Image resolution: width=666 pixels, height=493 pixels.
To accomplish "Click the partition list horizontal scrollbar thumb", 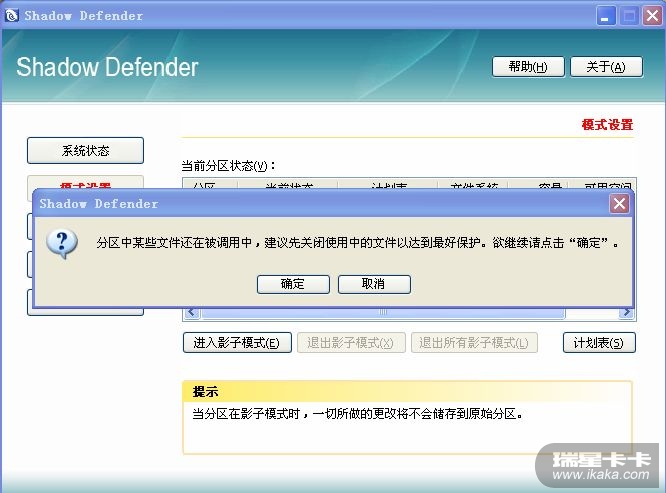I will [x=383, y=313].
